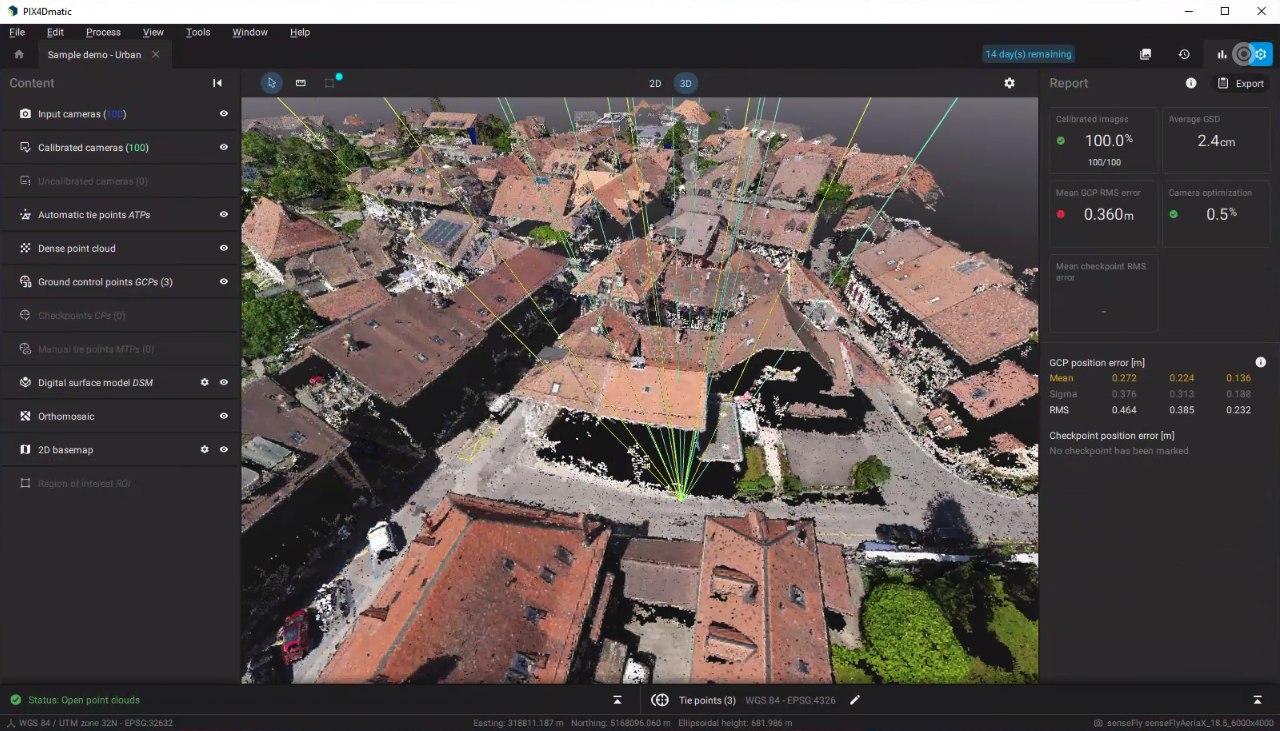Toggle Digital surface model visibility
The image size is (1280, 731).
click(224, 382)
